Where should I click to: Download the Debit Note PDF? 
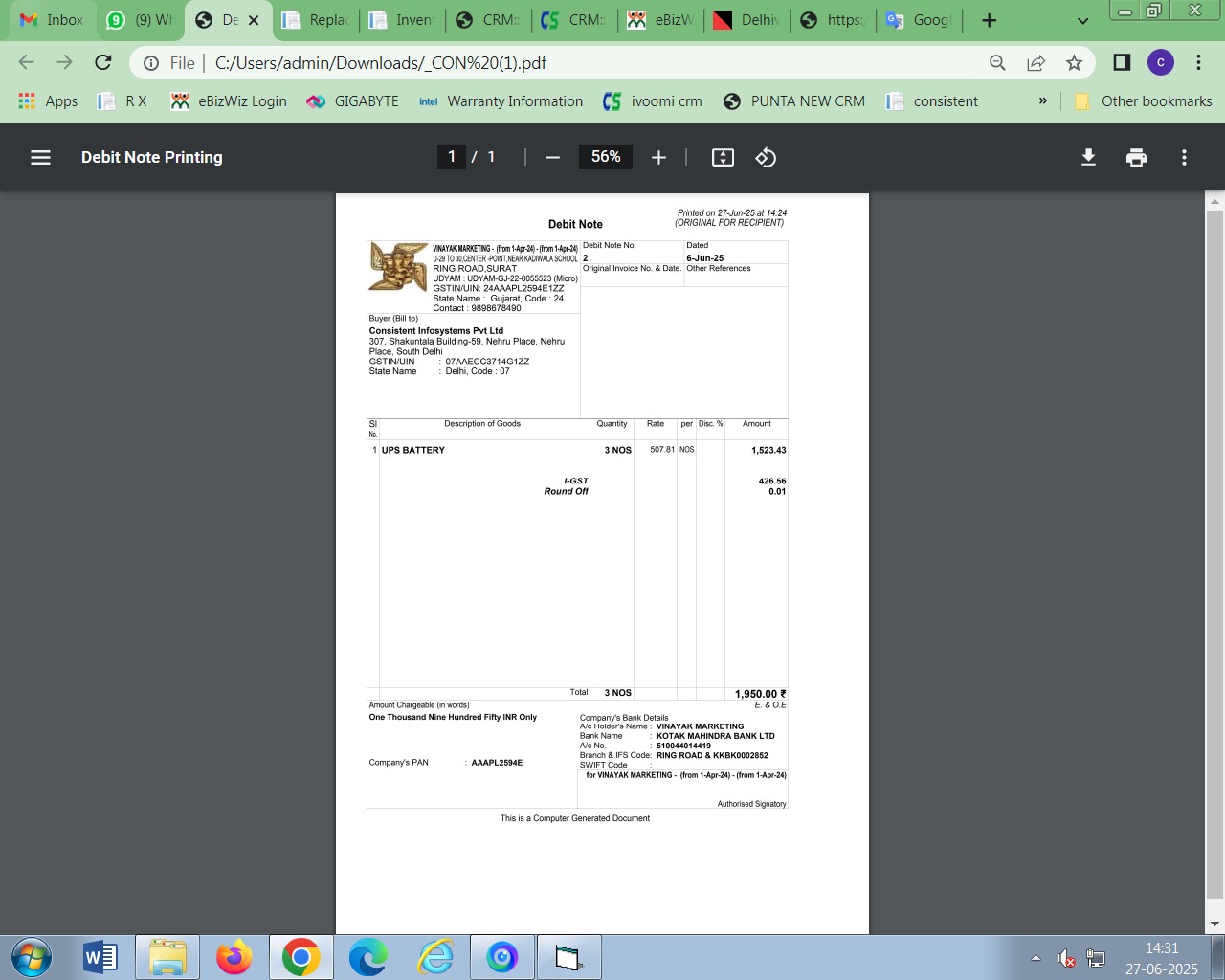click(1088, 158)
